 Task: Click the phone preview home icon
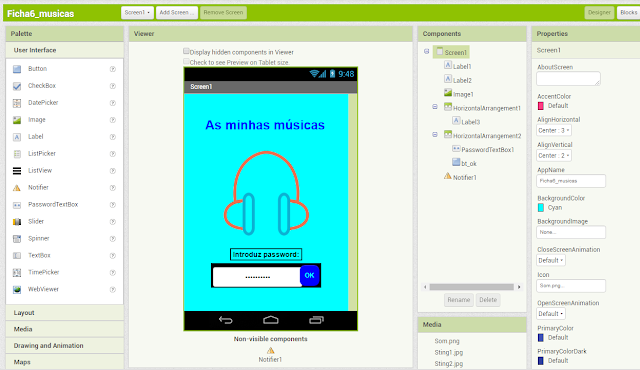(x=271, y=320)
